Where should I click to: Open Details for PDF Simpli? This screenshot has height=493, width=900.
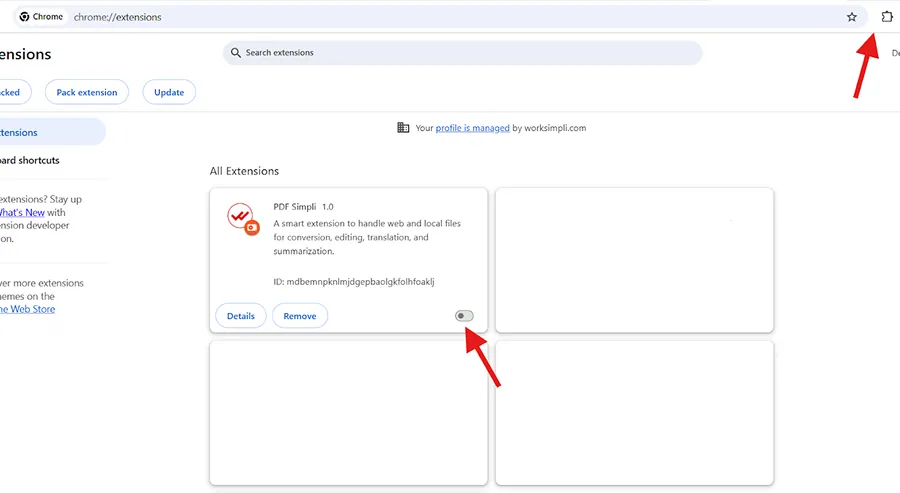[240, 316]
